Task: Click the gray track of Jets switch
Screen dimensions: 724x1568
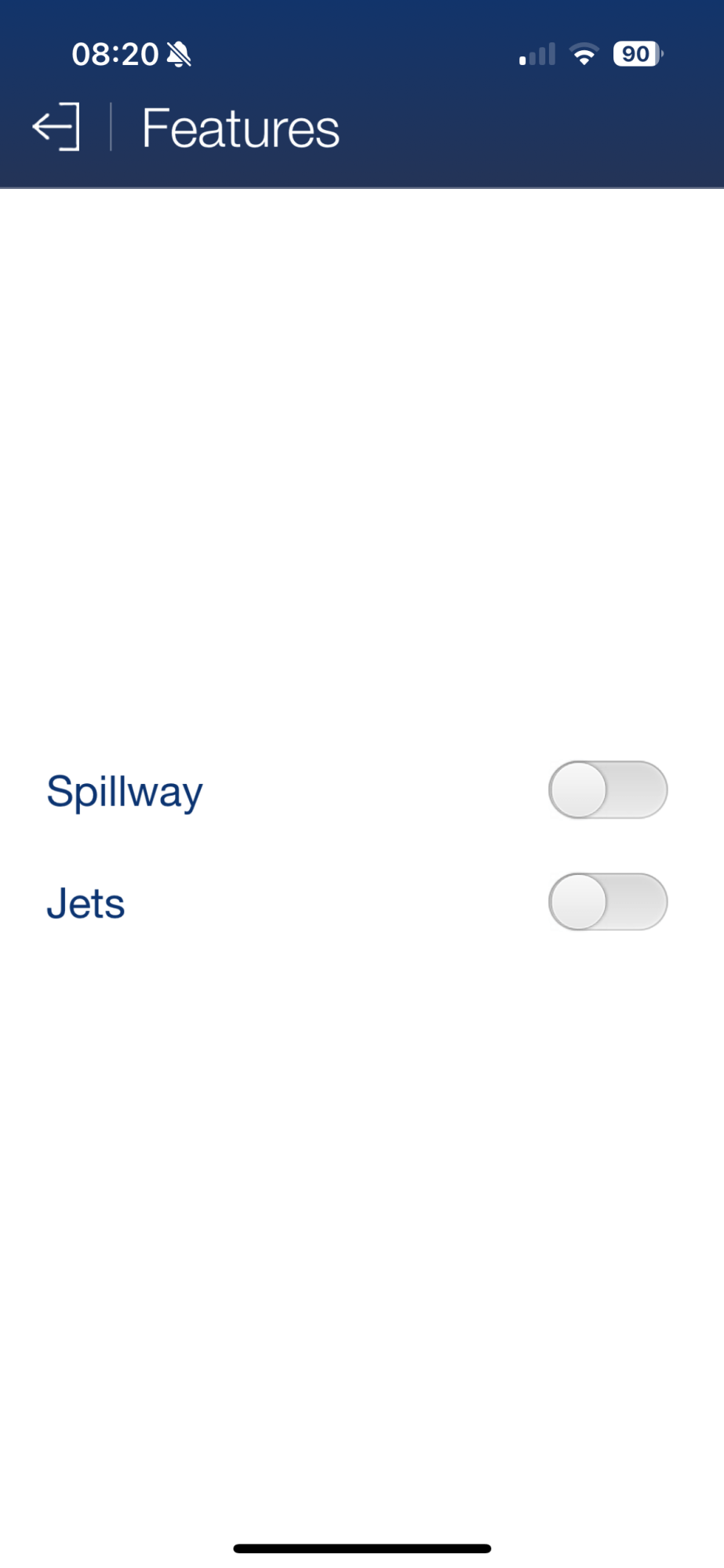Action: [x=637, y=902]
